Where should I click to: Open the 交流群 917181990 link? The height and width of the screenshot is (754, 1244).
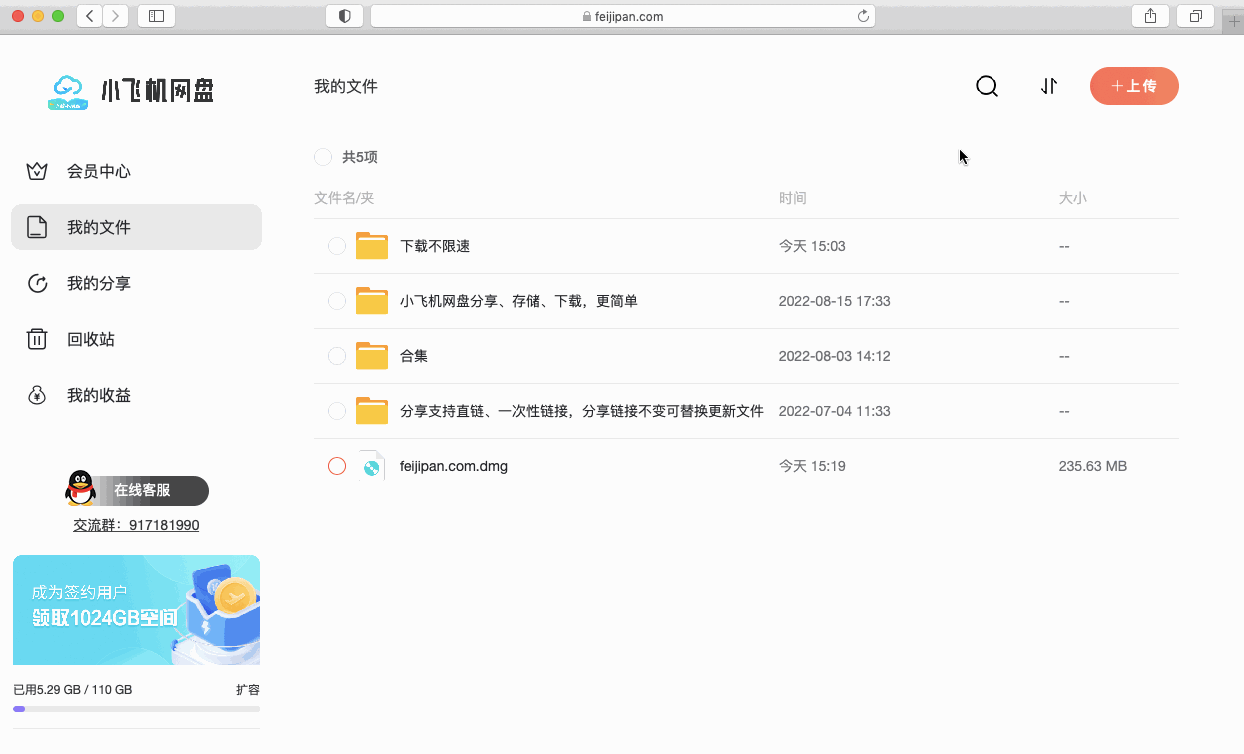(x=136, y=524)
